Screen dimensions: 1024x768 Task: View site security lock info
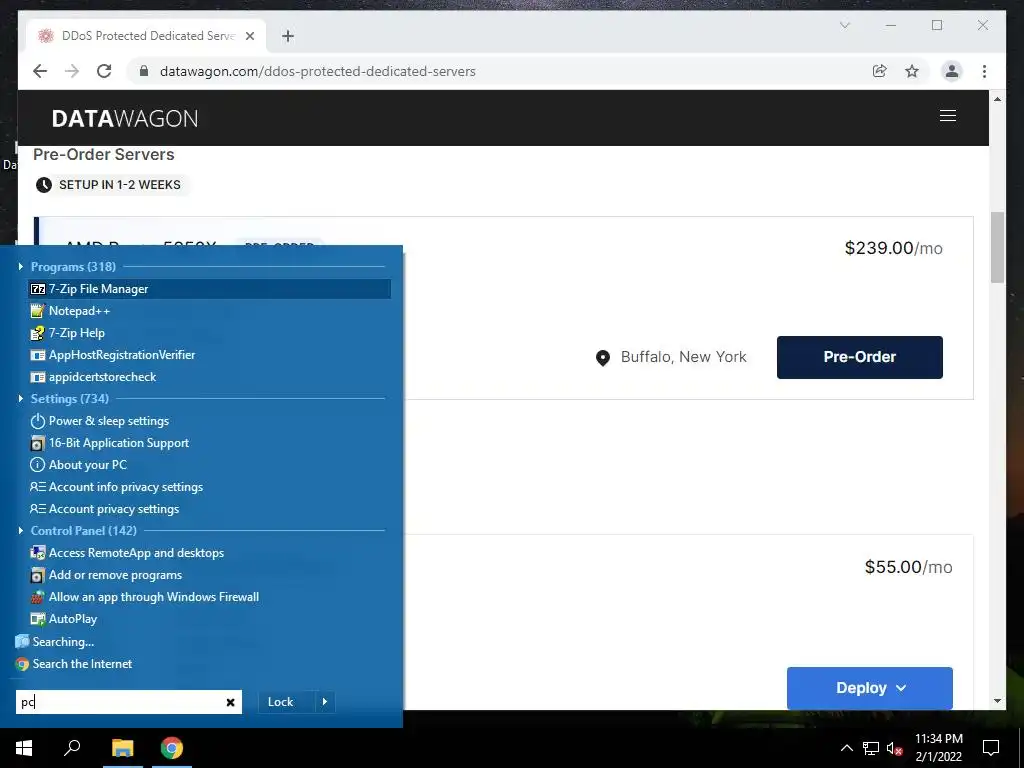(144, 71)
